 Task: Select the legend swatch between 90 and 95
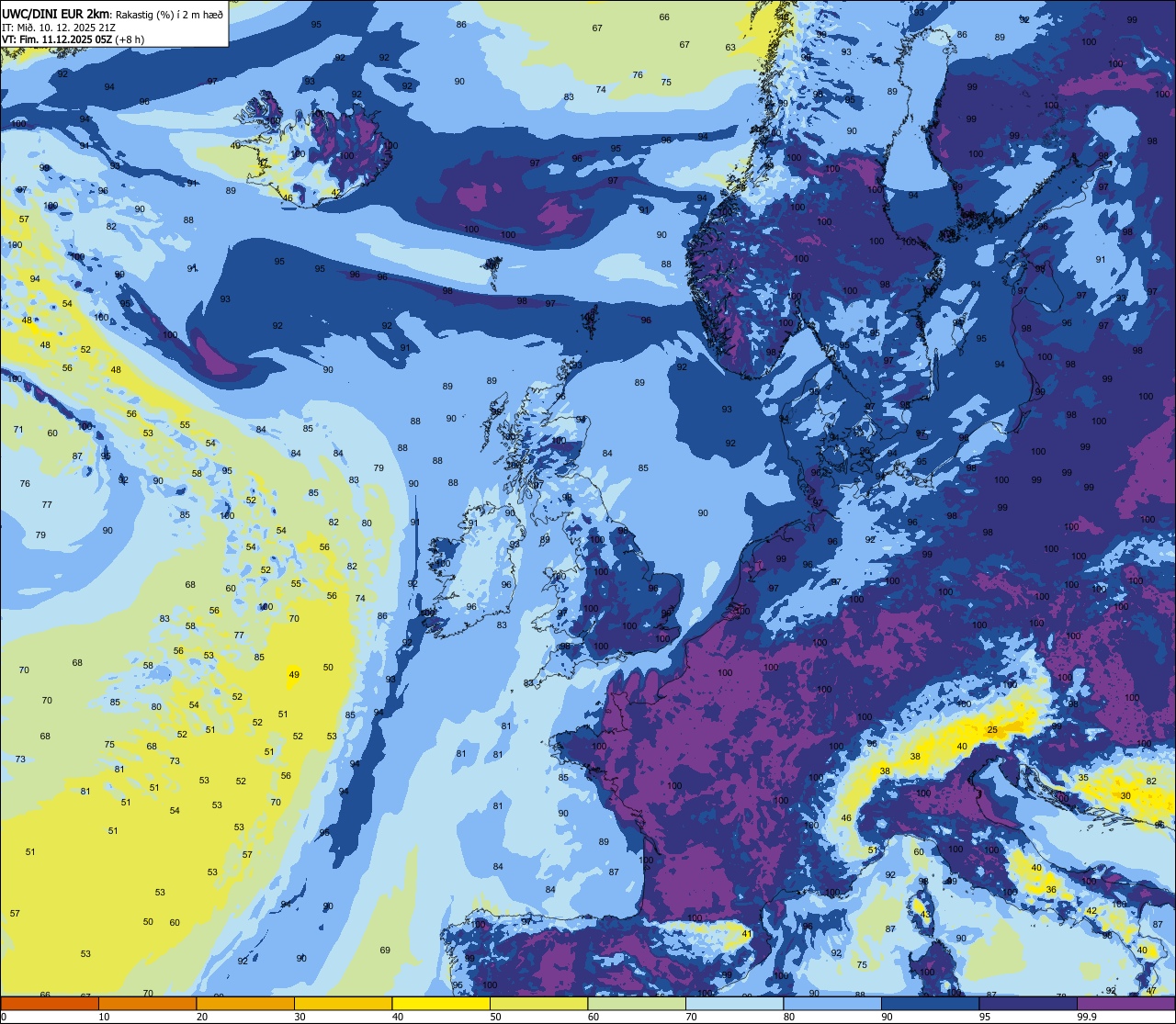[x=930, y=1003]
